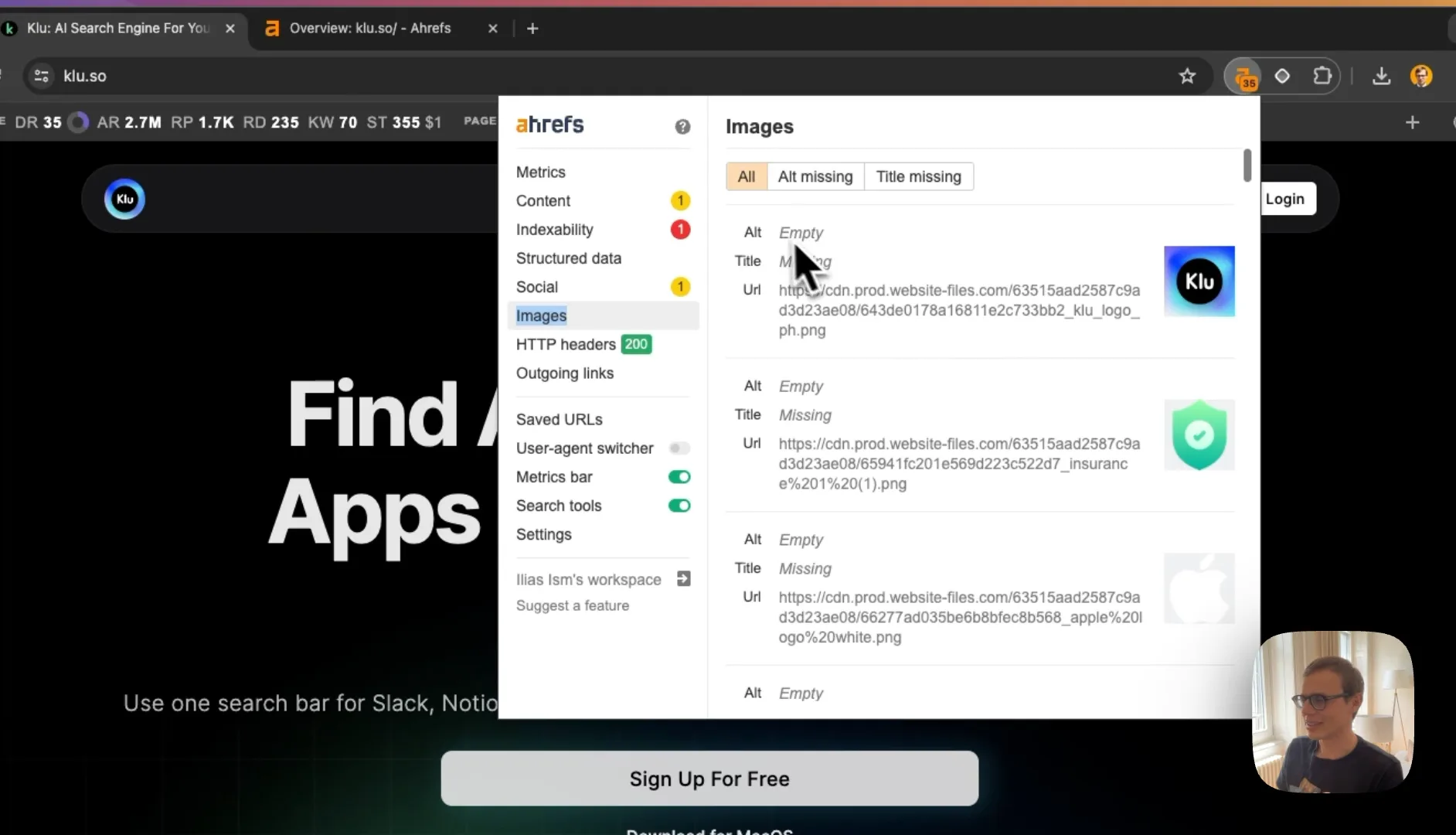Click the Ahrefs help question mark icon

(682, 127)
